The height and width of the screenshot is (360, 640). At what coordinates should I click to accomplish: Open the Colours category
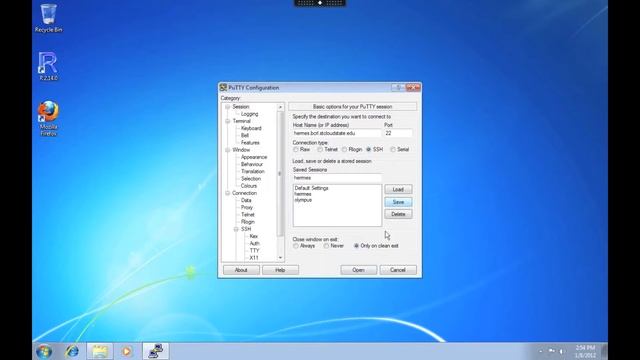pyautogui.click(x=249, y=186)
